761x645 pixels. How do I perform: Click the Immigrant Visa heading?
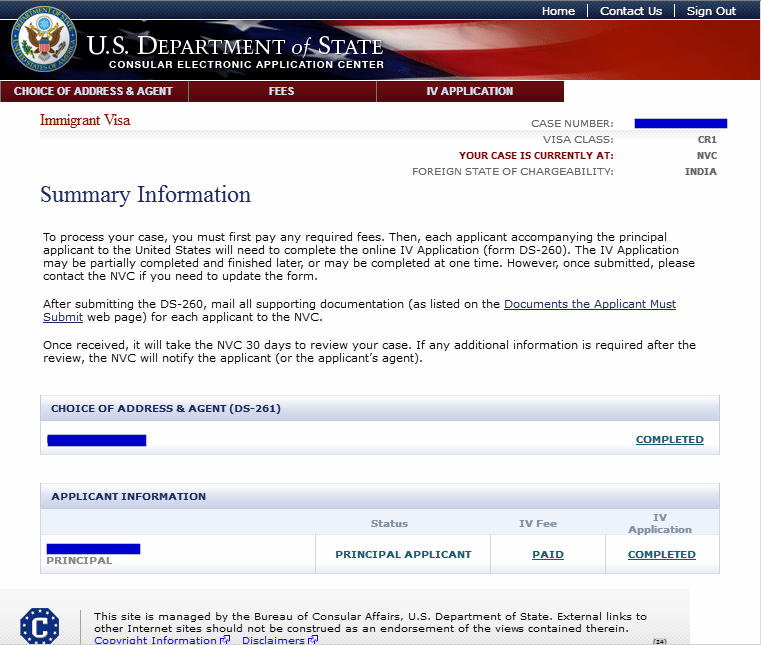[x=85, y=120]
